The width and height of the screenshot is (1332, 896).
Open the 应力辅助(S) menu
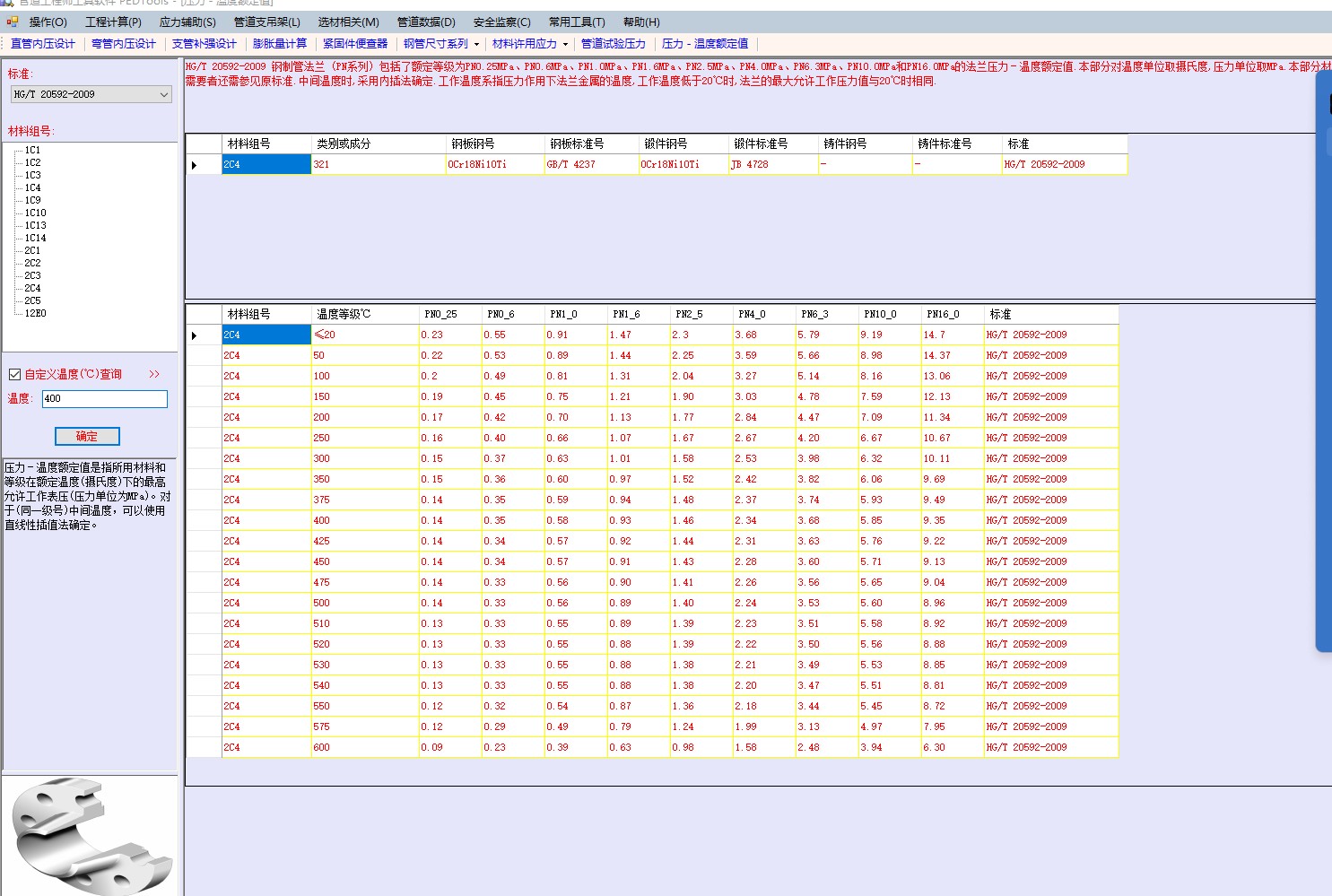187,22
